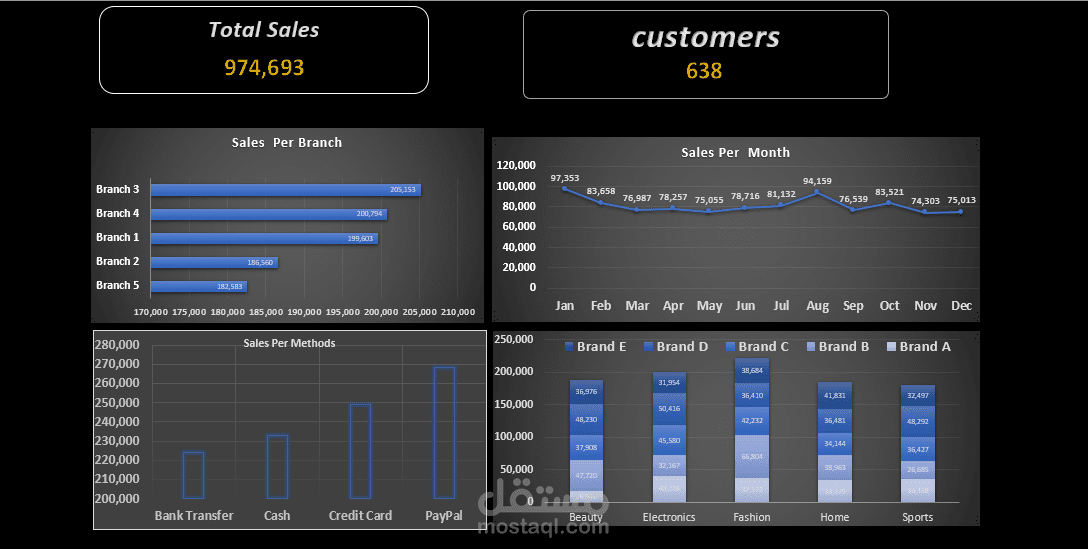Viewport: 1088px width, 549px height.
Task: Click the 94,159 August data label
Action: coord(817,181)
